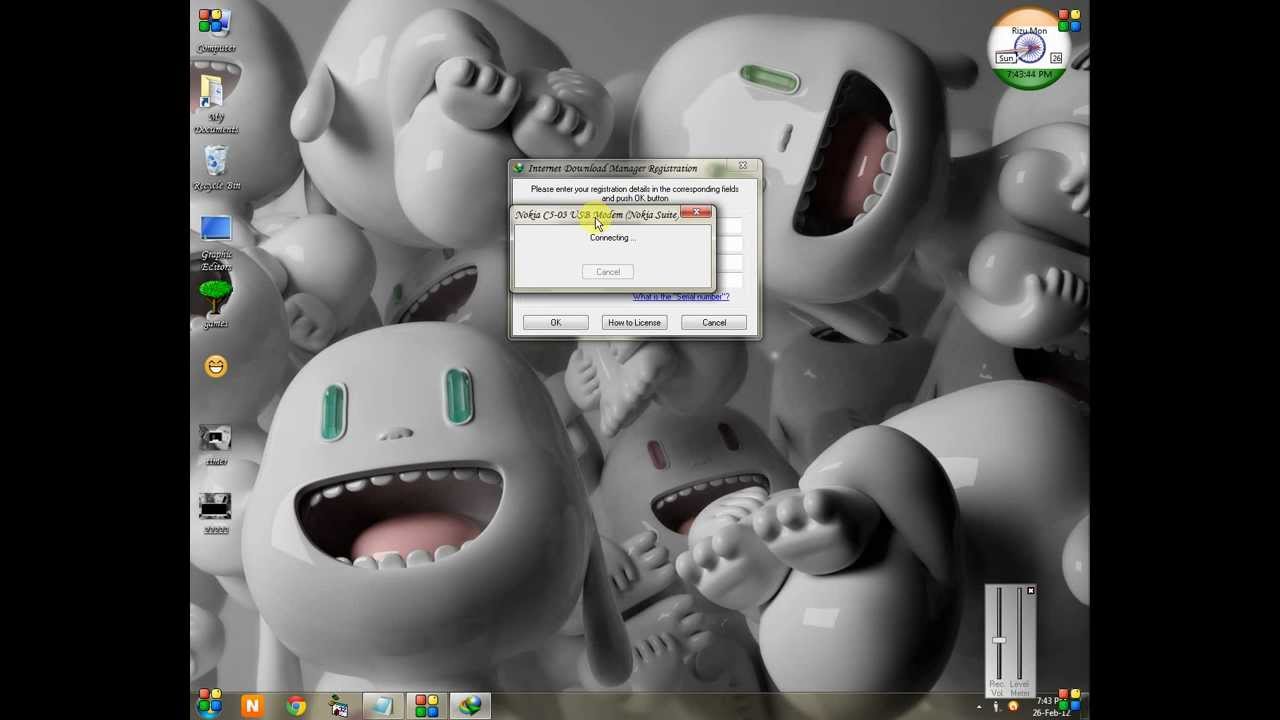1280x720 pixels.
Task: Switch to Internet Download Manager taskbar button
Action: [x=470, y=707]
